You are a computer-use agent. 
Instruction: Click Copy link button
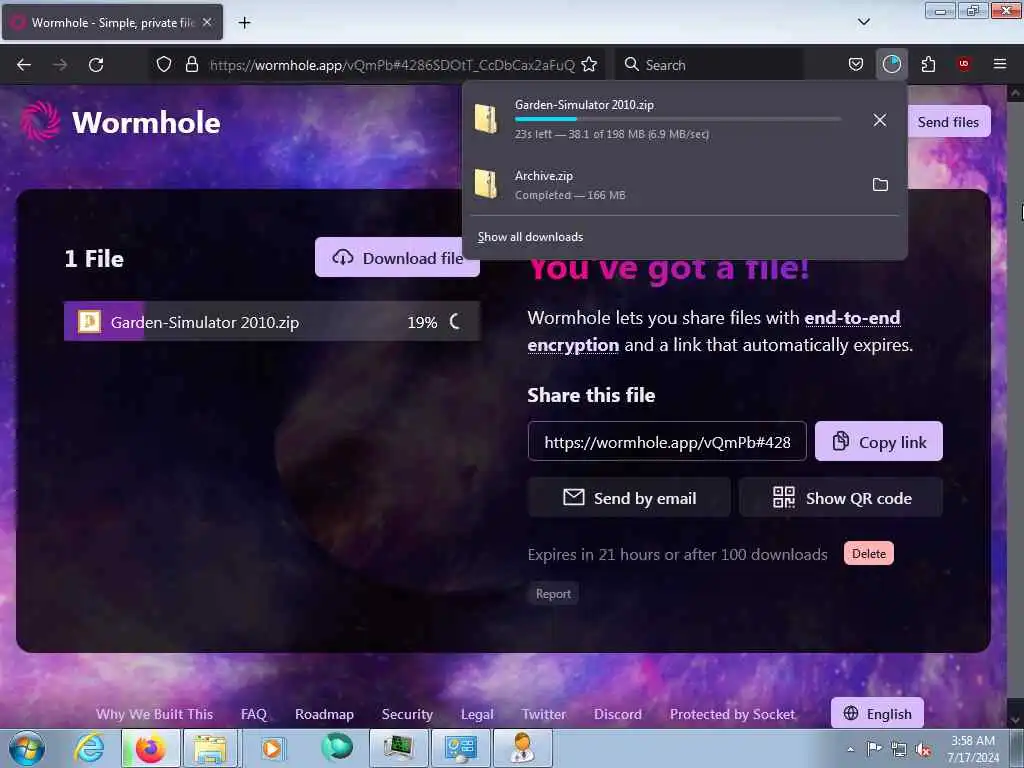pyautogui.click(x=879, y=441)
